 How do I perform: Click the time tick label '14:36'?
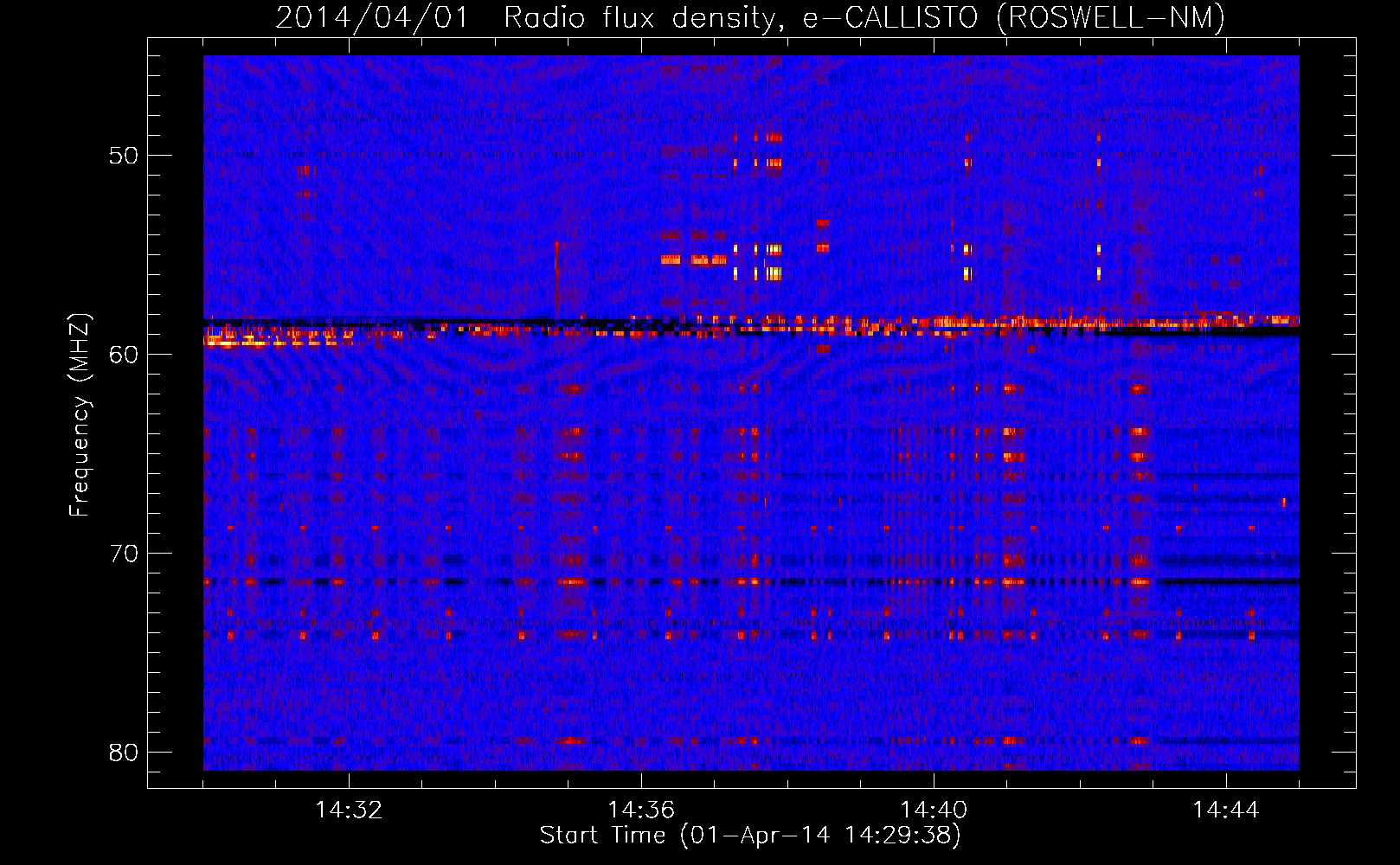(641, 811)
